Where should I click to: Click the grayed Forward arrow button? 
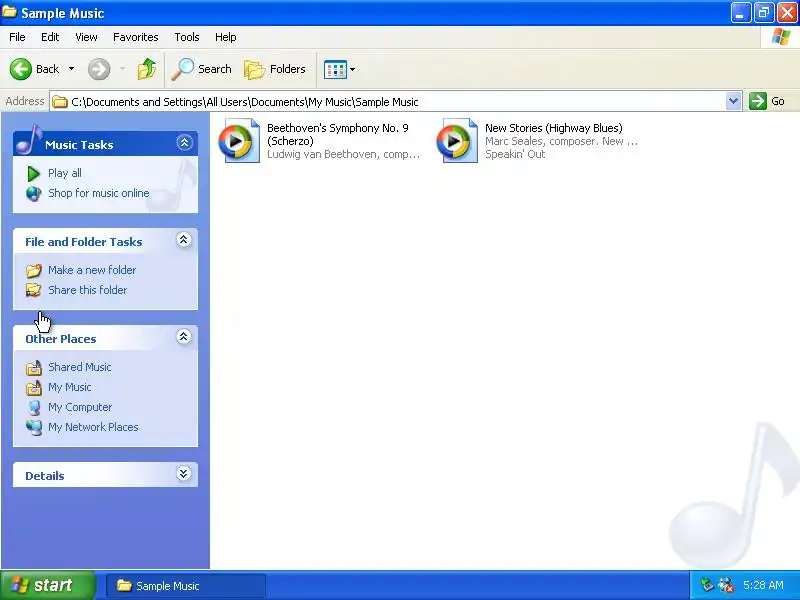pyautogui.click(x=99, y=69)
